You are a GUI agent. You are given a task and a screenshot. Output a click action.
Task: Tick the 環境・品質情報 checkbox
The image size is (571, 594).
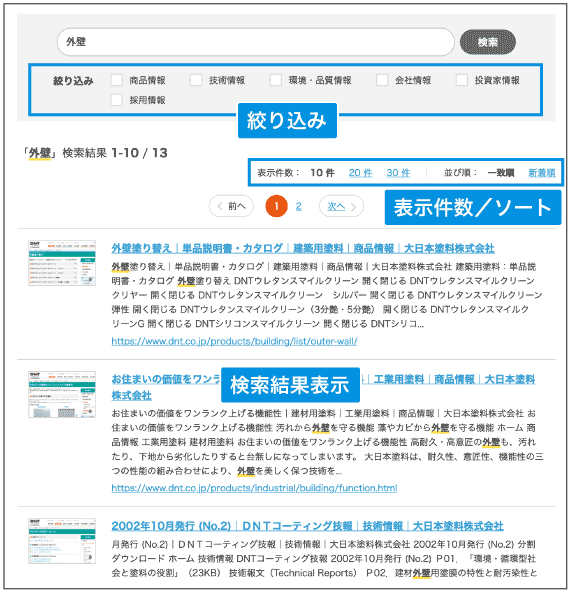point(275,80)
